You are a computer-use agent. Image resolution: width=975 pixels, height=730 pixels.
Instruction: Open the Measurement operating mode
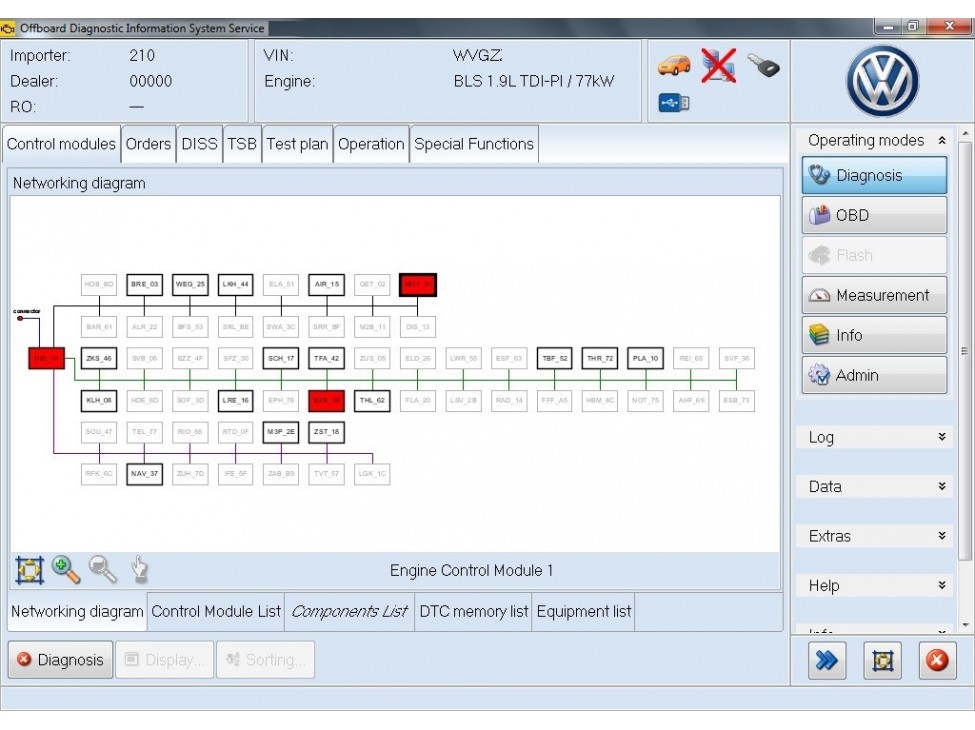click(874, 295)
